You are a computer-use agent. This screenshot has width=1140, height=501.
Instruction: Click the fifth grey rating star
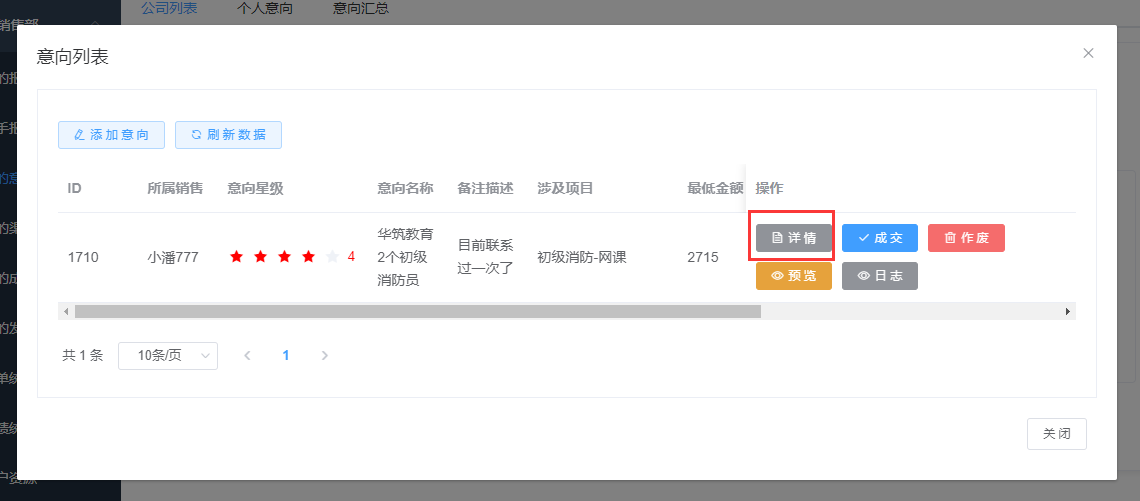pyautogui.click(x=333, y=257)
